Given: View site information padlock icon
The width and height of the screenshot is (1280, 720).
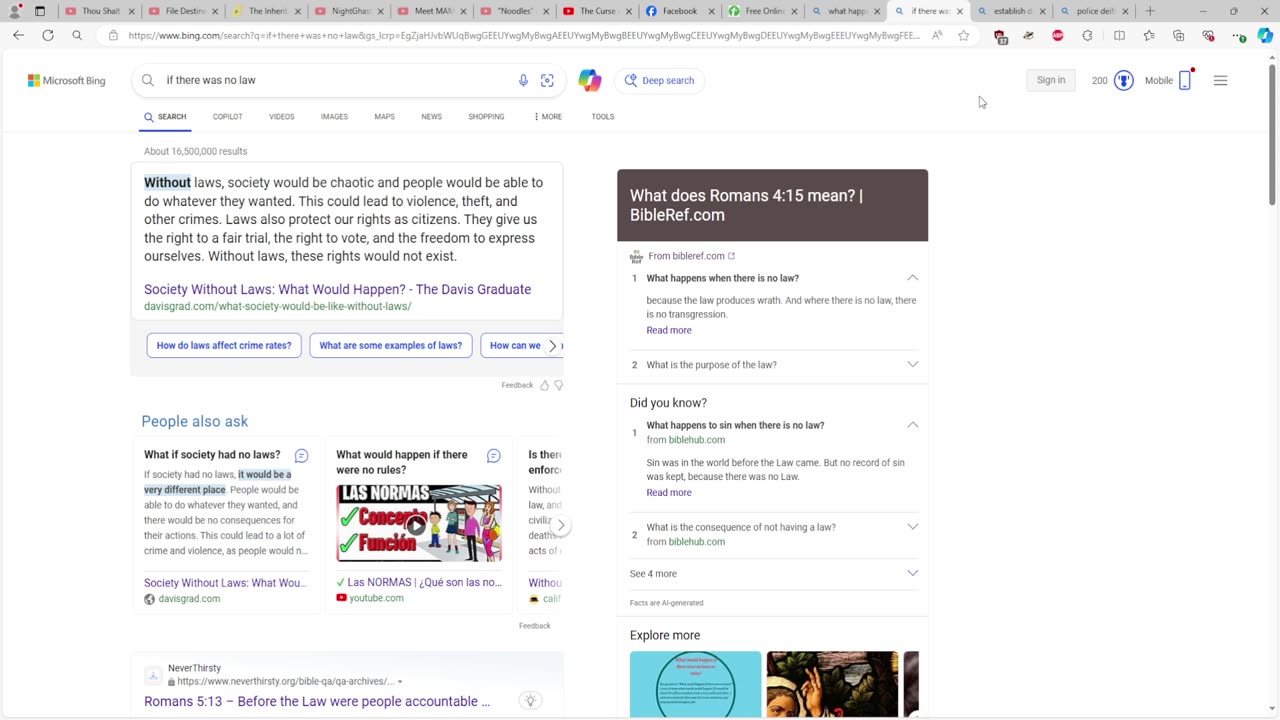Looking at the screenshot, I should [113, 35].
